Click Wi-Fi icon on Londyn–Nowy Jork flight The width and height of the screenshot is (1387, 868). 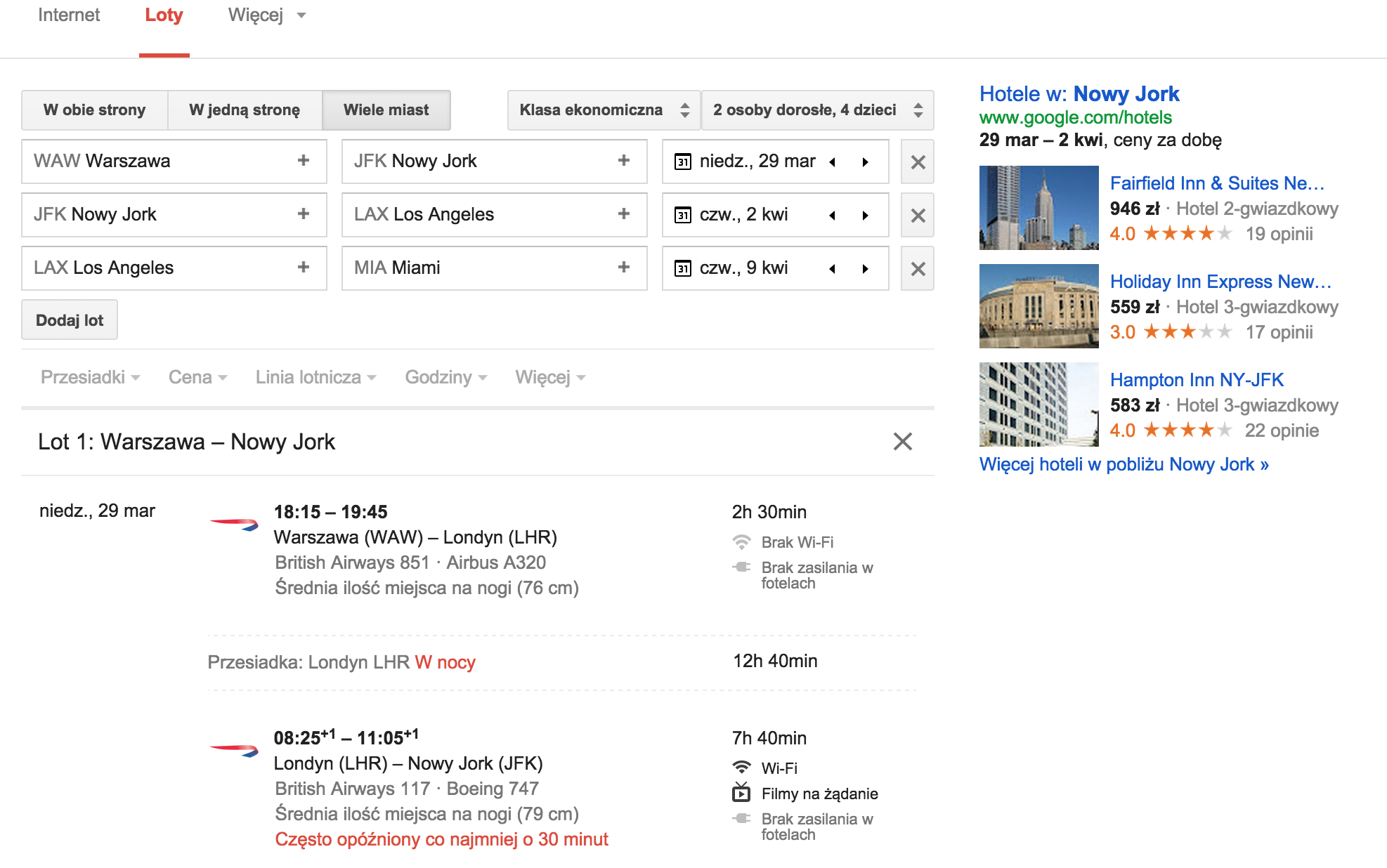741,768
